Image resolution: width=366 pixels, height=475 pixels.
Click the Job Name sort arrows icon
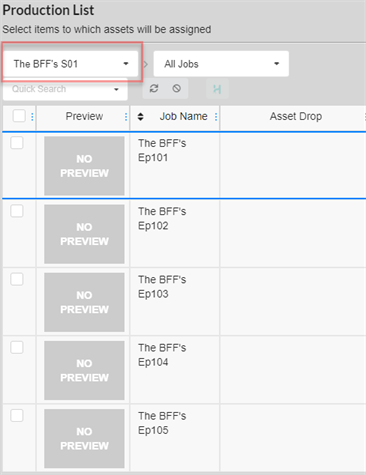click(x=141, y=116)
